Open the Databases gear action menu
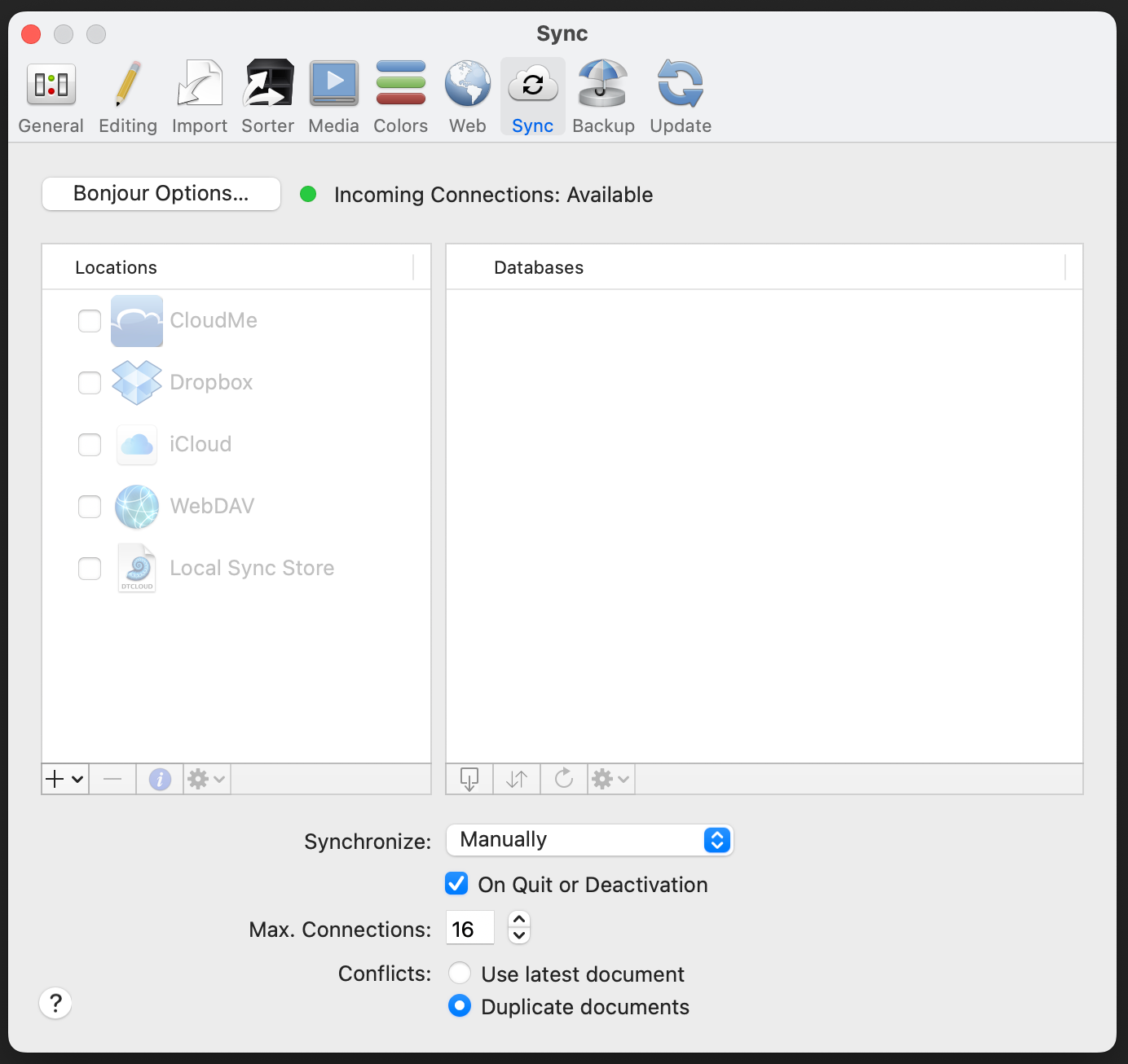1128x1064 pixels. [x=610, y=780]
